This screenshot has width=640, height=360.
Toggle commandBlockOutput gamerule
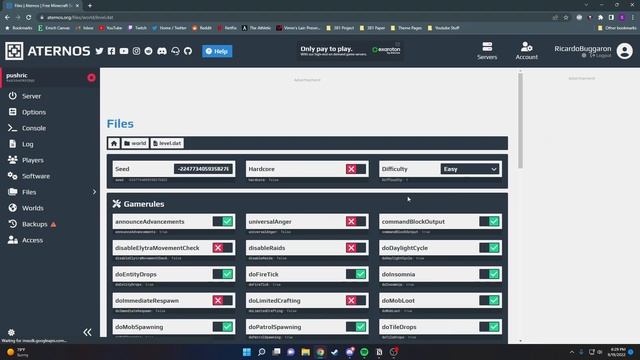(489, 222)
